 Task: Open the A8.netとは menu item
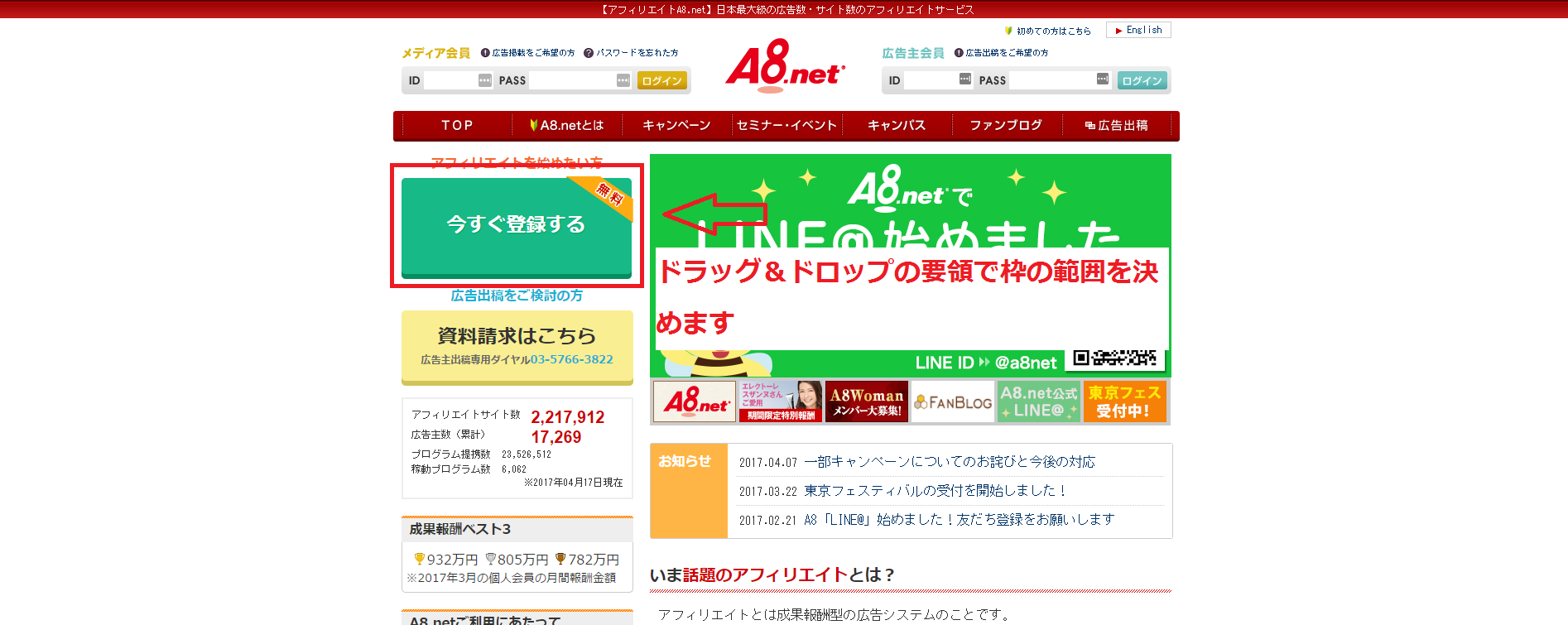pyautogui.click(x=567, y=125)
